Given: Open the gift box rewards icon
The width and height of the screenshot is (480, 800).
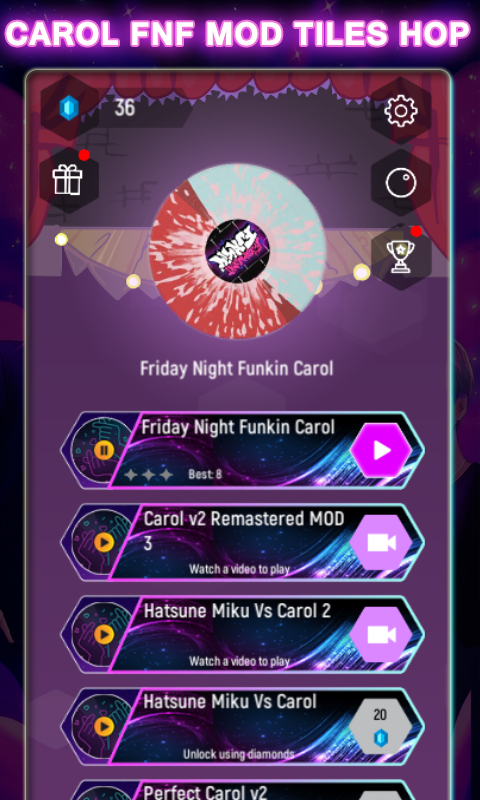Looking at the screenshot, I should (67, 180).
